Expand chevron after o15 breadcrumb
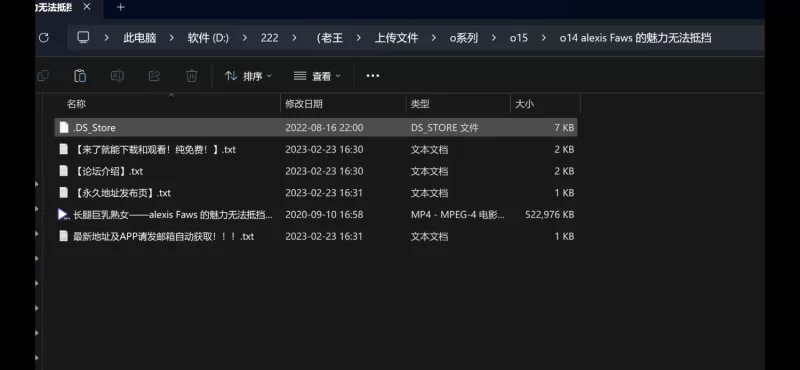This screenshot has height=370, width=800. tap(544, 38)
